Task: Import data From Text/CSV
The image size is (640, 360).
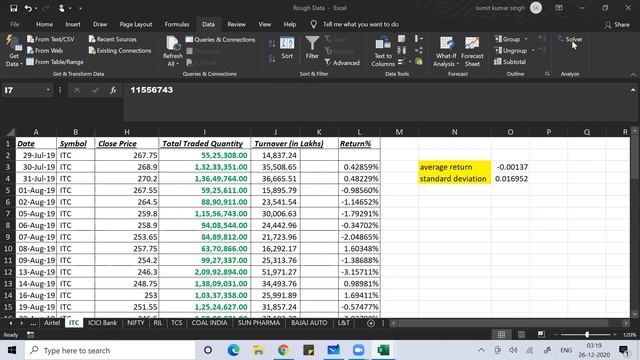Action: [x=51, y=39]
